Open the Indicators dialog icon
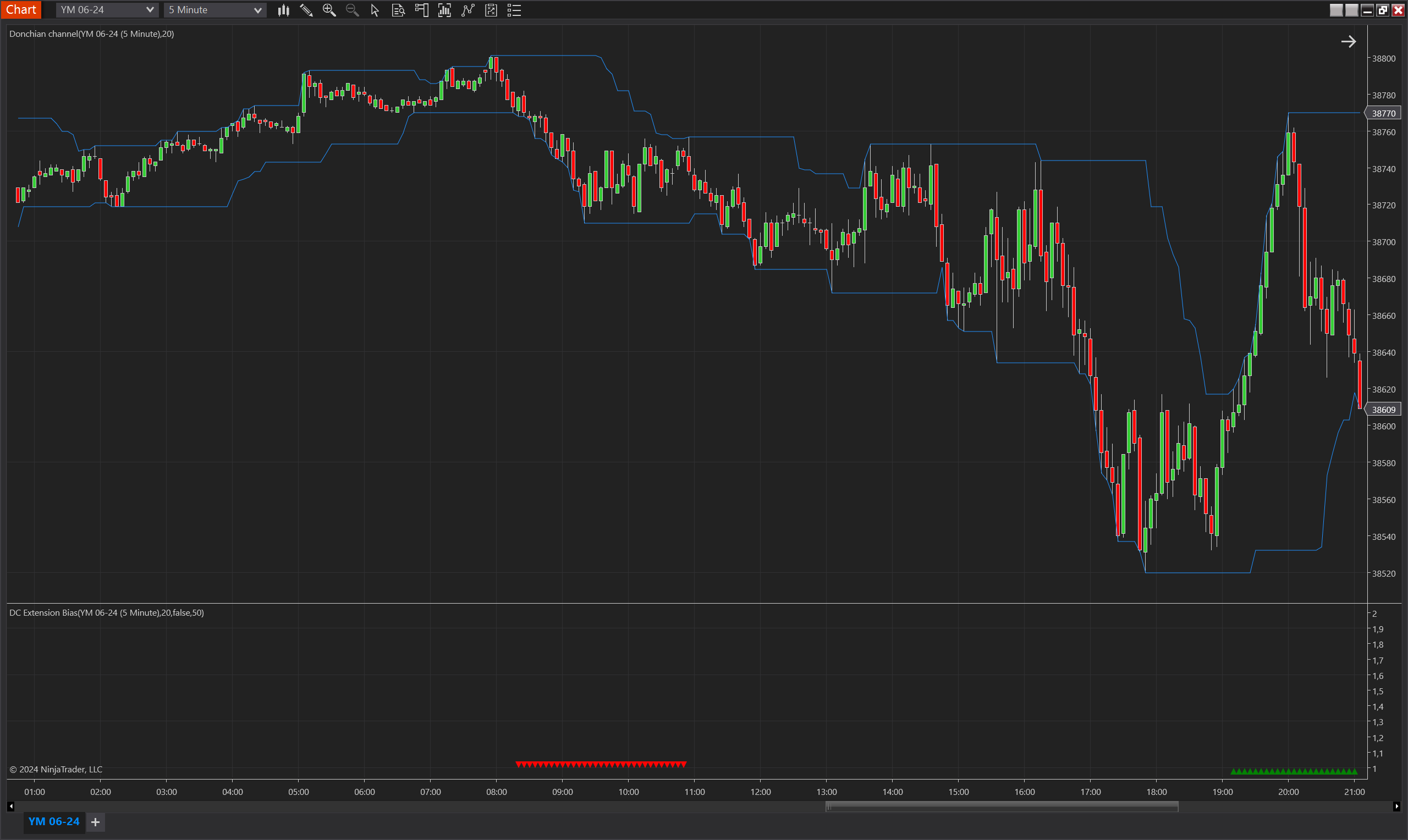This screenshot has height=840, width=1408. point(444,10)
